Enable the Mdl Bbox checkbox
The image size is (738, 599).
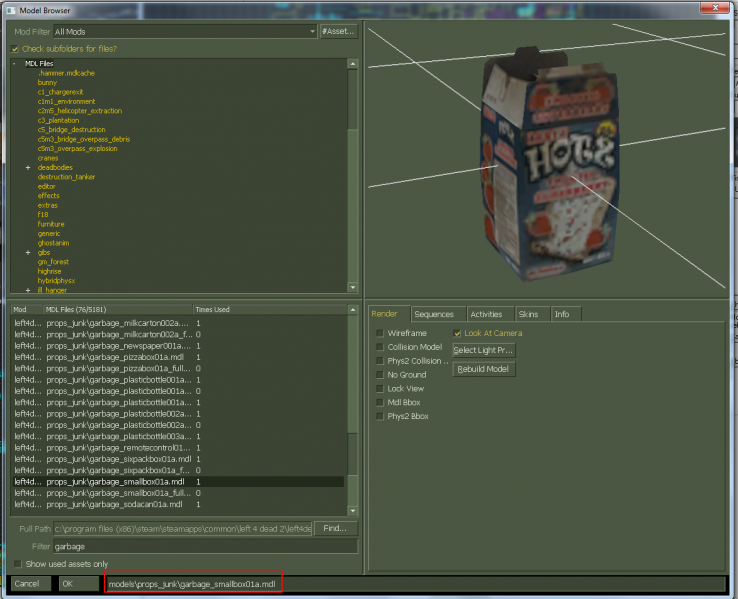pyautogui.click(x=380, y=402)
